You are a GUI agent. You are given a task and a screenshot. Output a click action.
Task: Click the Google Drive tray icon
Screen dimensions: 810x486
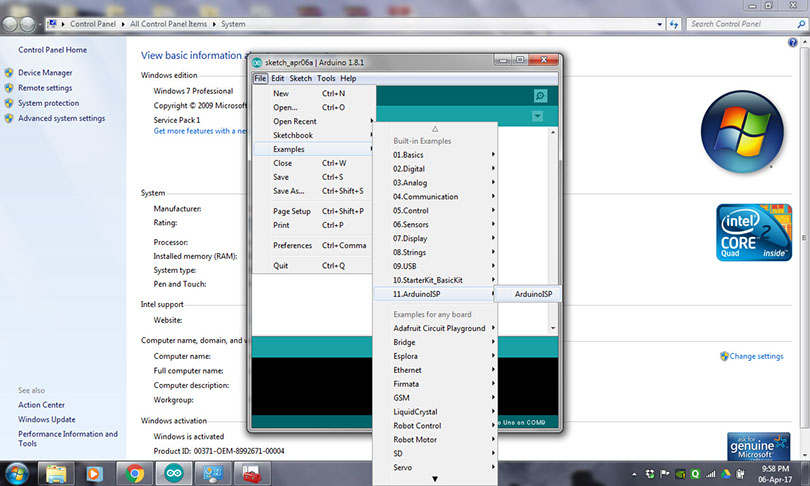pyautogui.click(x=726, y=473)
